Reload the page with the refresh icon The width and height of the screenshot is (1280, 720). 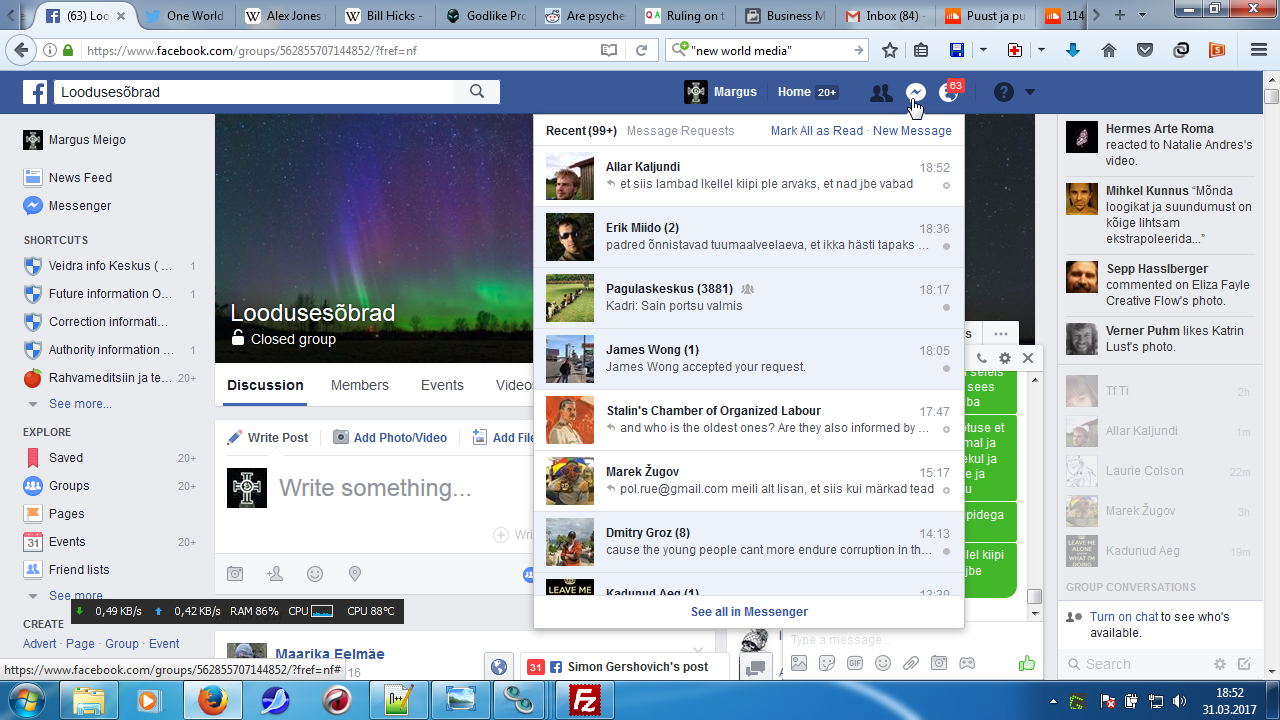[x=642, y=50]
